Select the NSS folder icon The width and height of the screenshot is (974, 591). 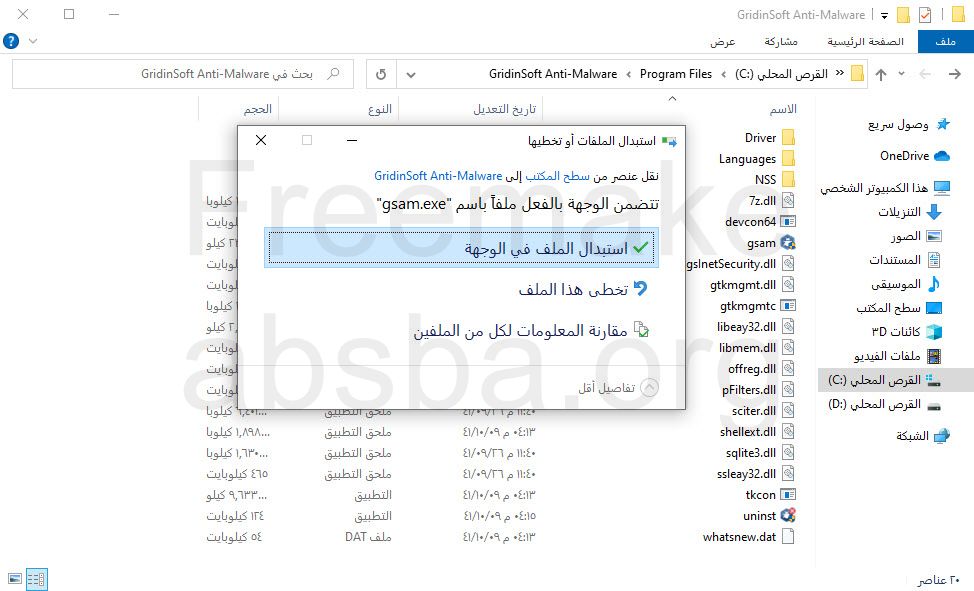click(x=788, y=180)
